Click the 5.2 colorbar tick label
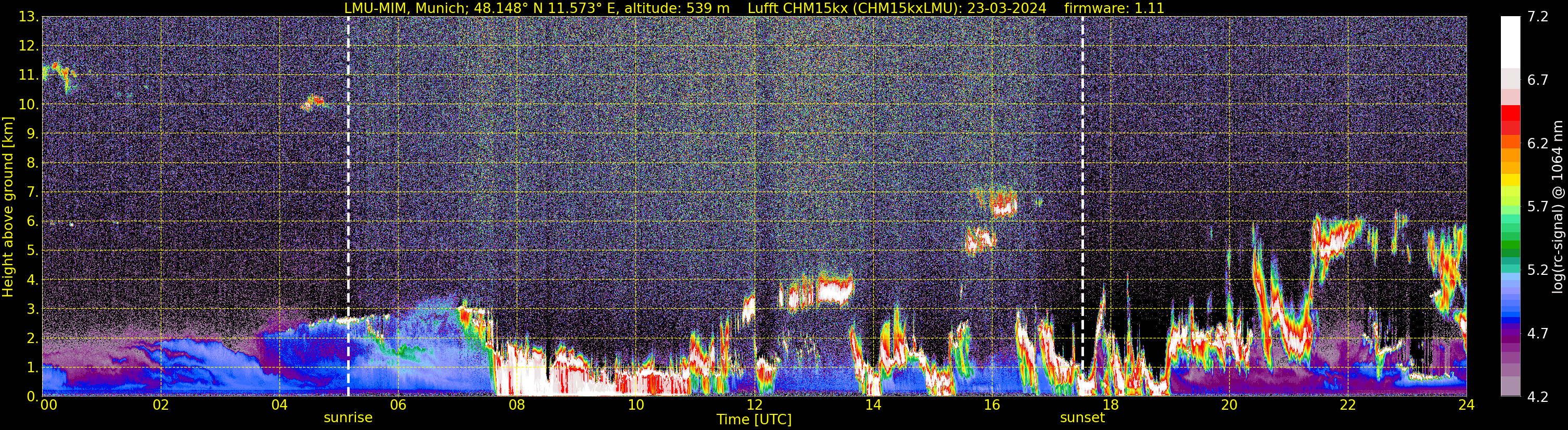 pos(1538,270)
